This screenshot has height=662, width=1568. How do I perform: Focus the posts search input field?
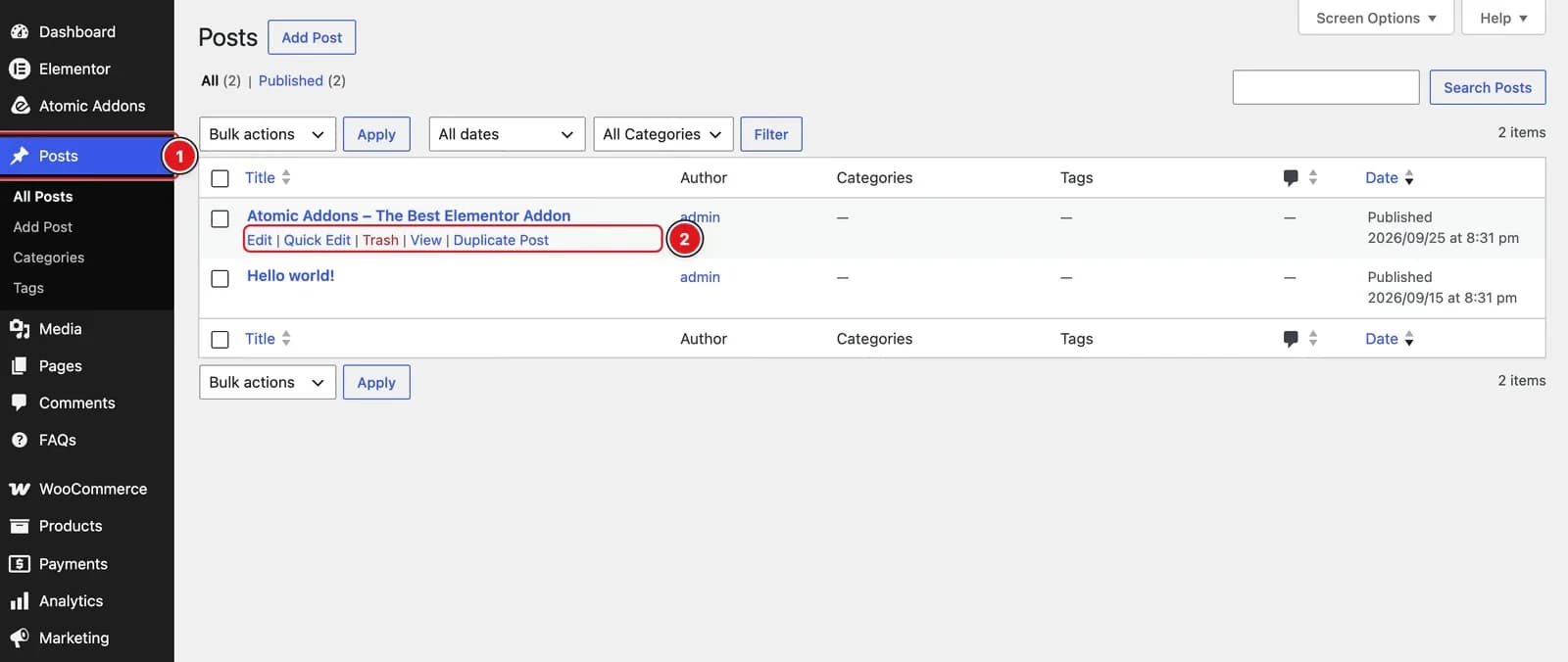point(1326,87)
